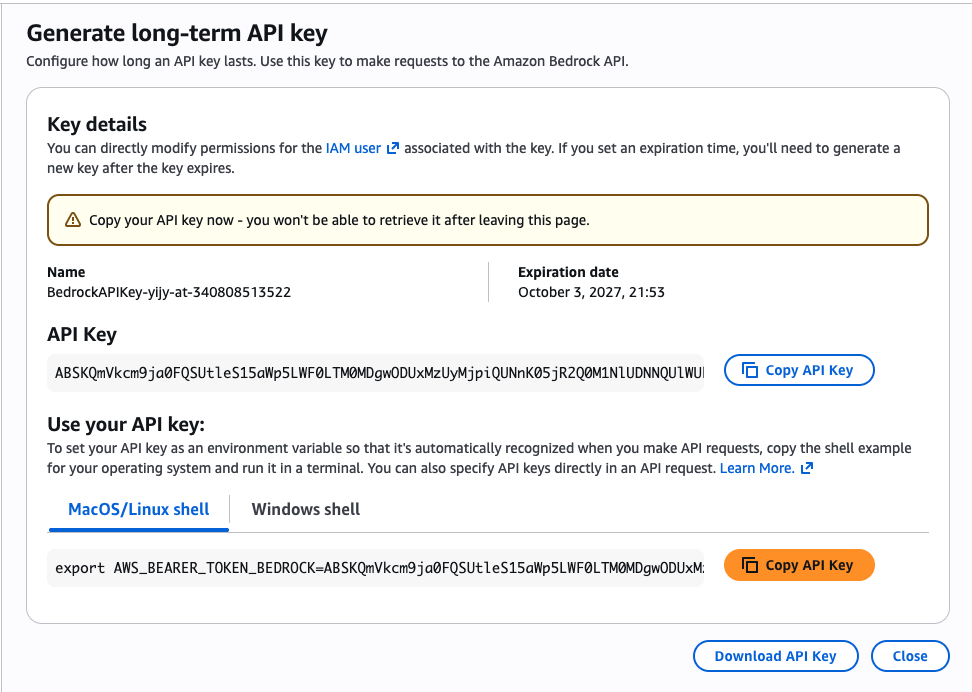Click the IAM user link
972x692 pixels.
[353, 148]
